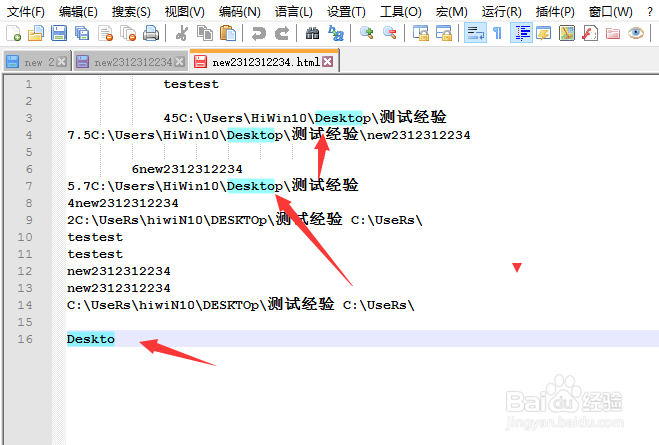Click '6new2312312234' text on line 6

(187, 169)
